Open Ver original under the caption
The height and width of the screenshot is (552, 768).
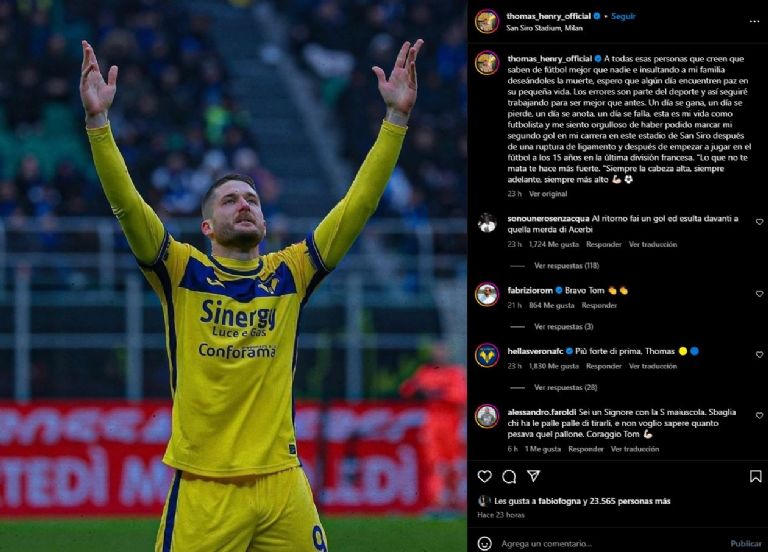coord(548,194)
